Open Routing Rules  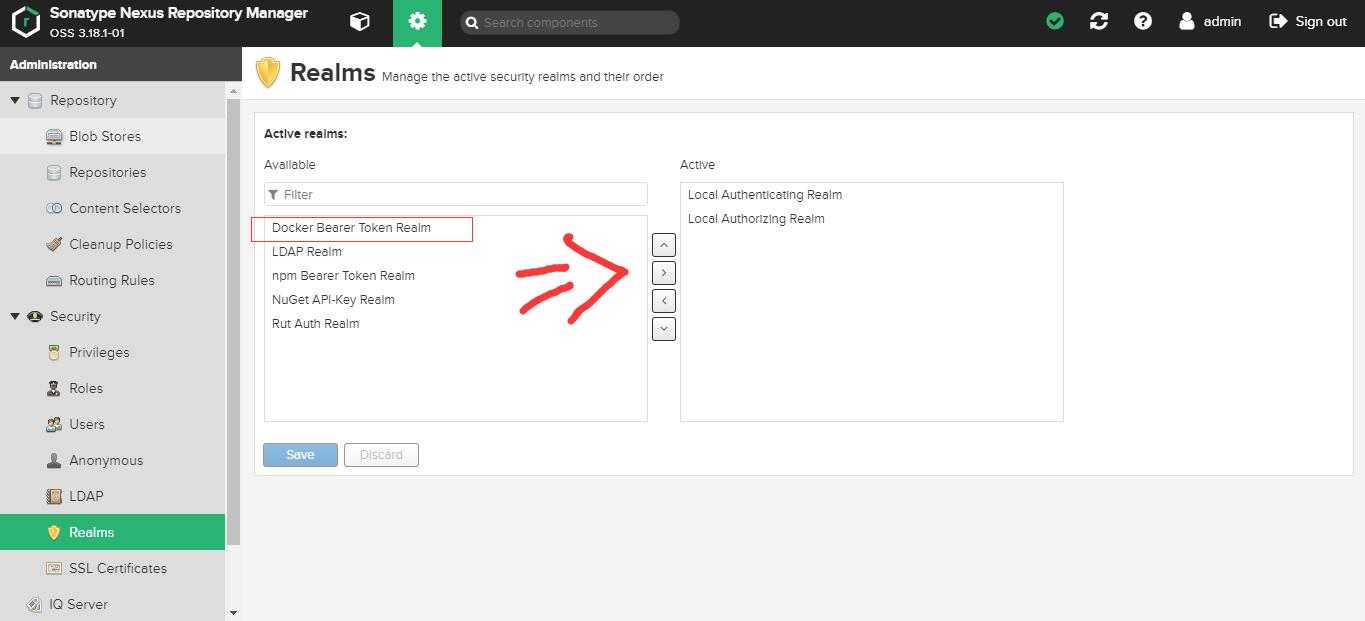(x=111, y=280)
